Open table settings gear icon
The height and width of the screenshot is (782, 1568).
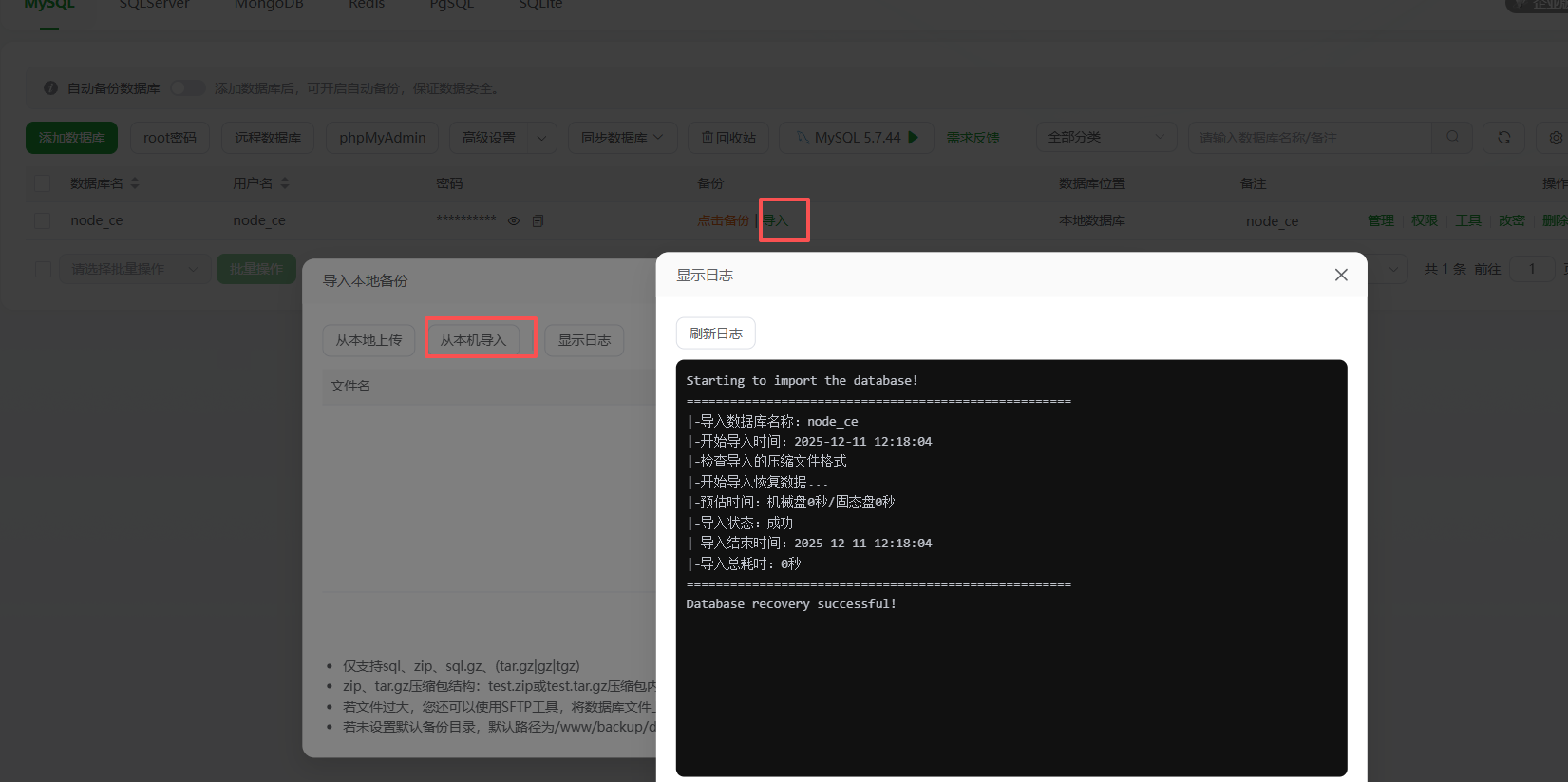(x=1556, y=138)
